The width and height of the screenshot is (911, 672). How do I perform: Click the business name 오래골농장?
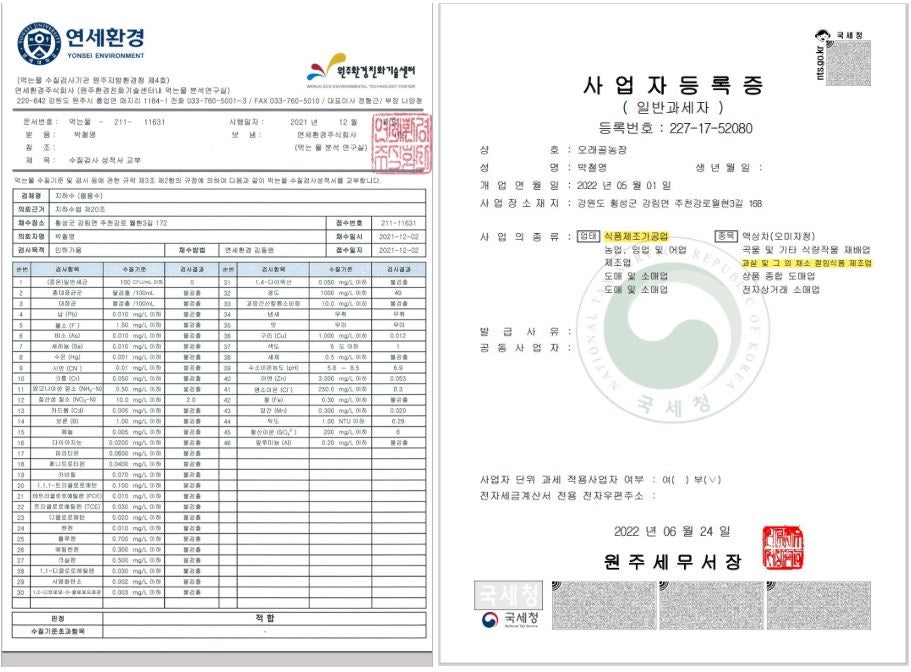point(602,150)
